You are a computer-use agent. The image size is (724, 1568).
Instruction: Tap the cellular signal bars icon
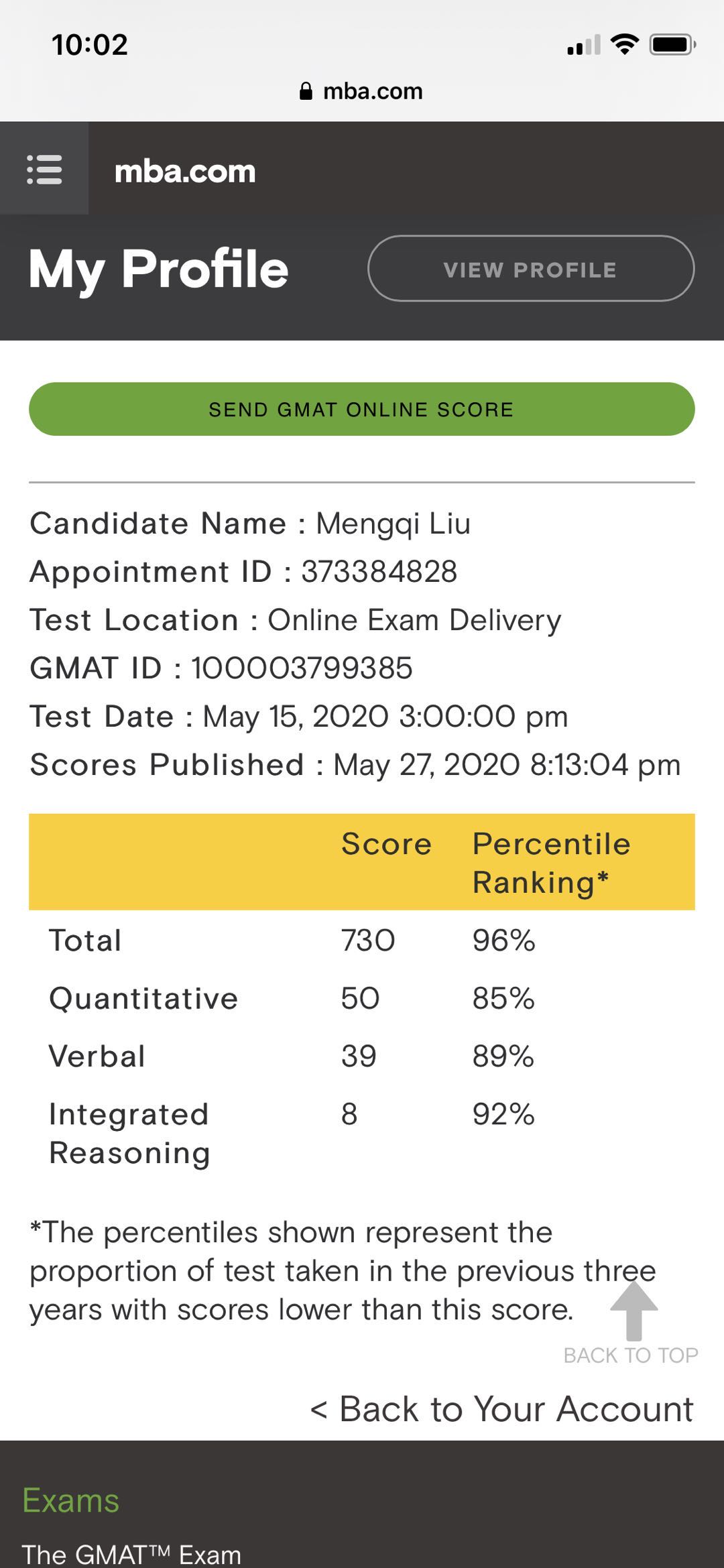pyautogui.click(x=583, y=46)
